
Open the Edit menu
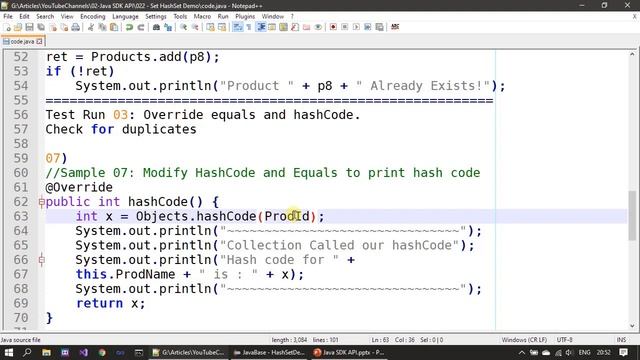click(x=24, y=16)
